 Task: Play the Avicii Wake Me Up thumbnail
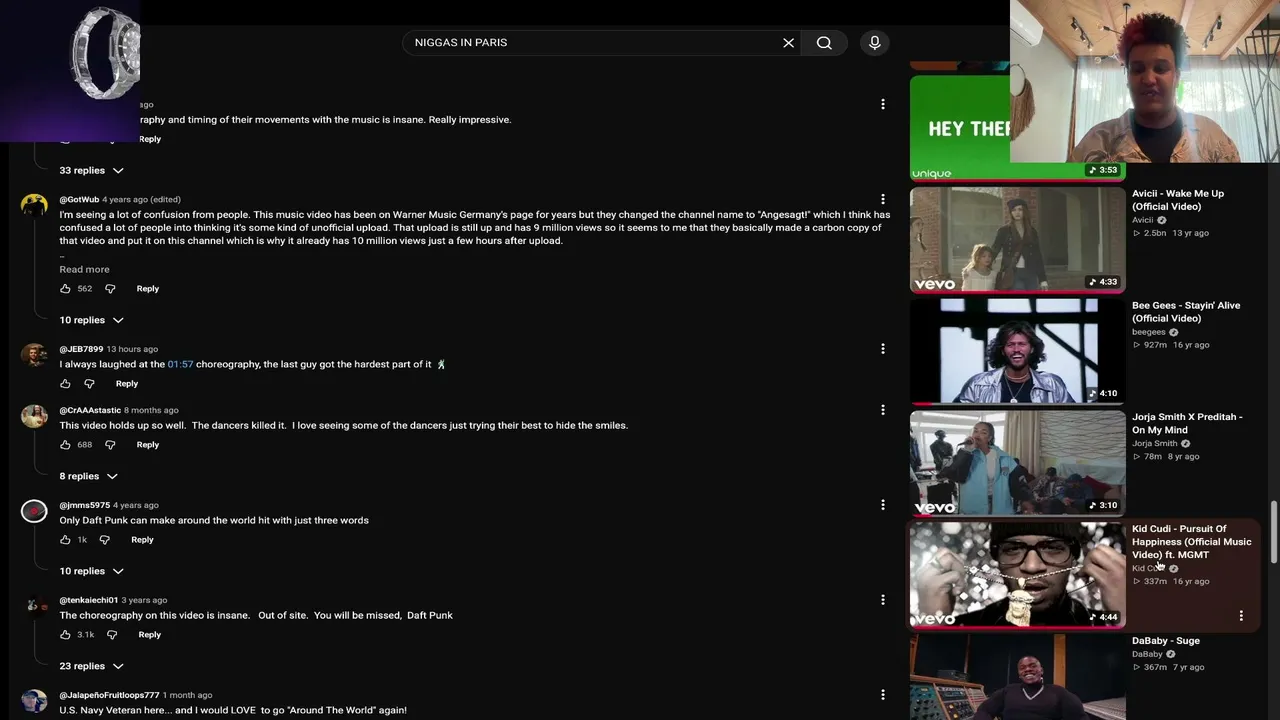[x=1017, y=240]
